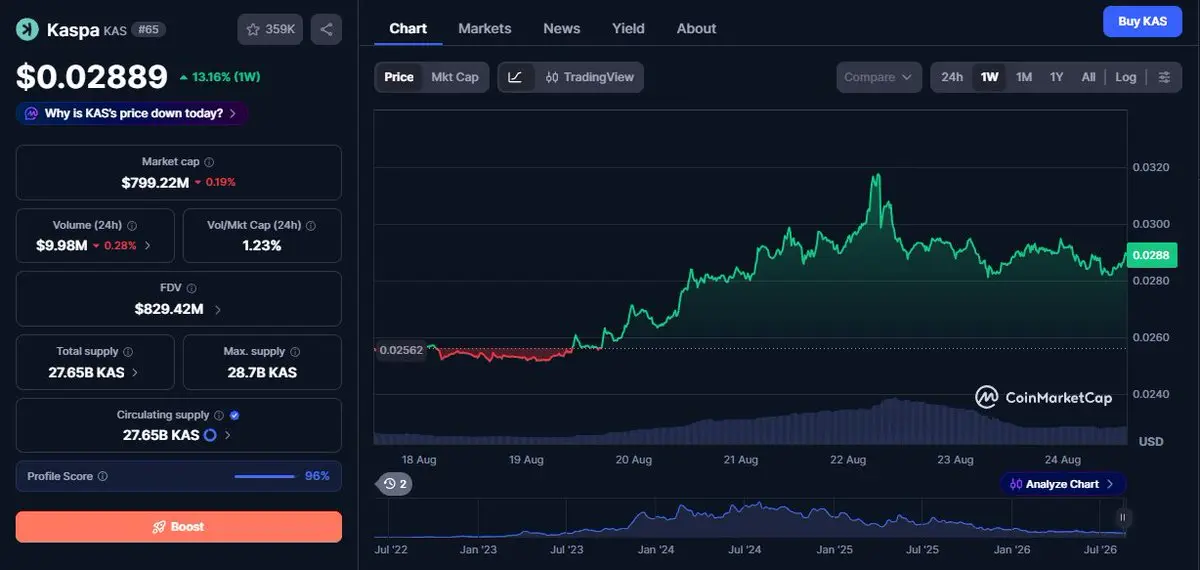The image size is (1200, 570).
Task: Click the 1.23% Vol/Mkt Cap value
Action: pyautogui.click(x=261, y=246)
